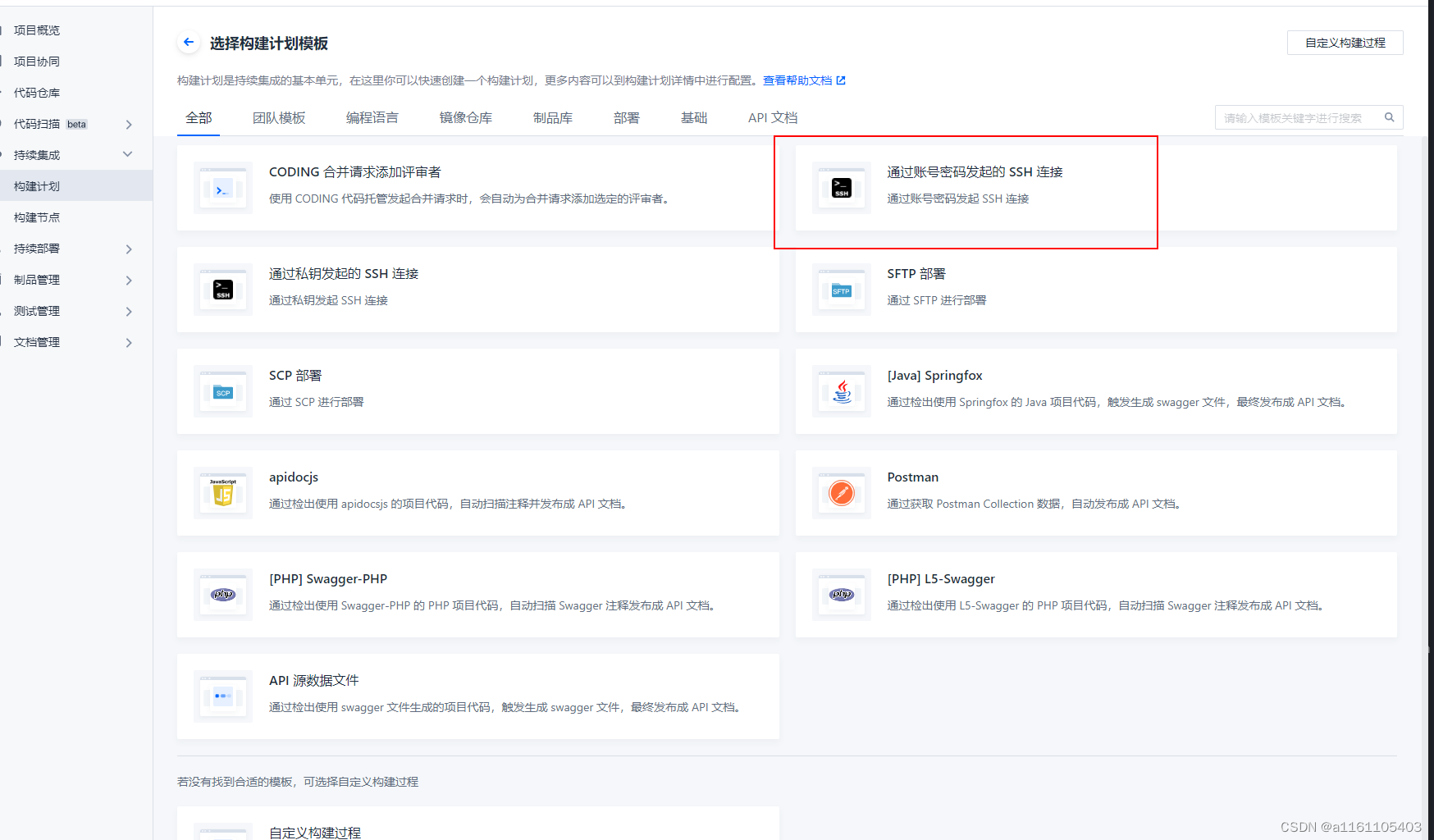Select 构建计划 in the sidebar
The height and width of the screenshot is (840, 1434).
[76, 186]
